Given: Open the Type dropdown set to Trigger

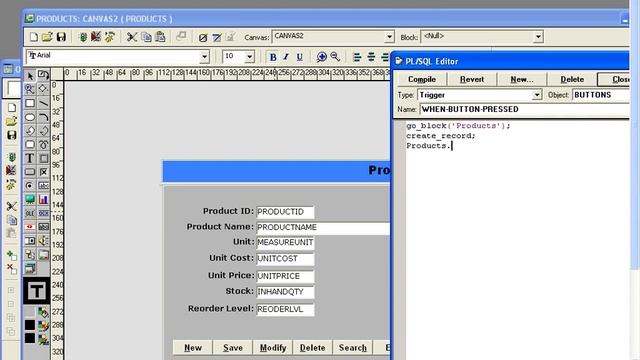Looking at the screenshot, I should [537, 95].
